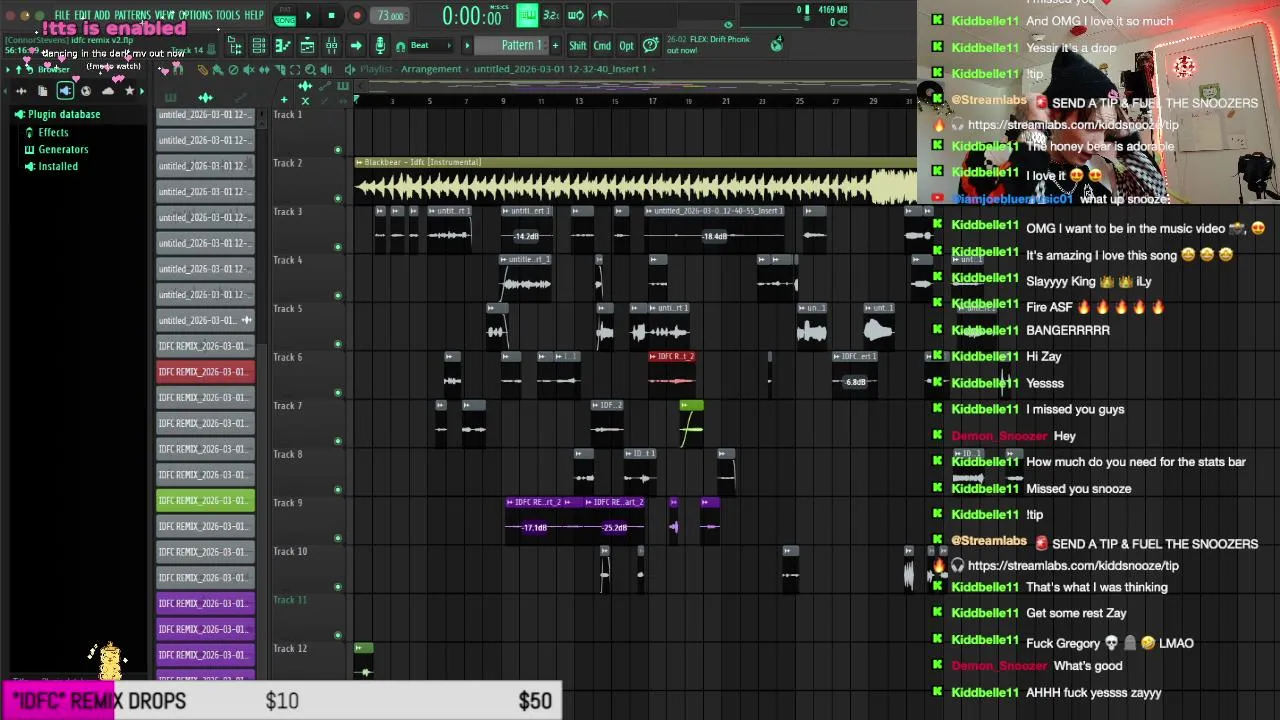1280x720 pixels.
Task: Select the Paint brush tool in playlist
Action: [x=217, y=69]
